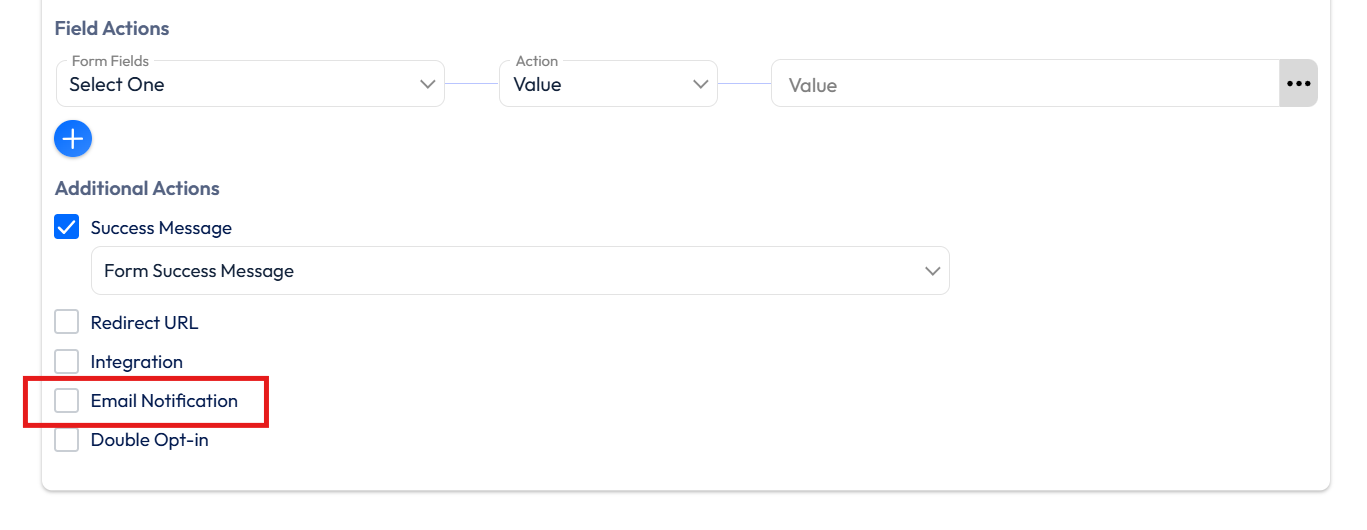Screen dimensions: 1367x530
Task: Tick the Integration checkbox
Action: tap(67, 362)
